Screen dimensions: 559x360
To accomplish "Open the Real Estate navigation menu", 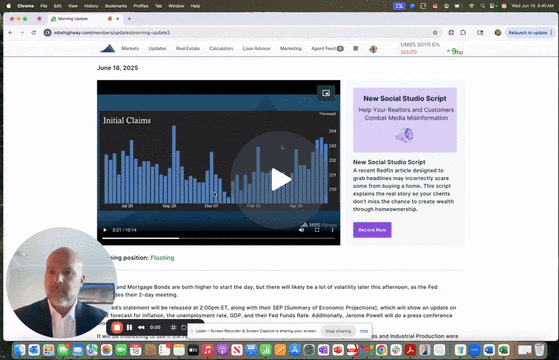I will [x=188, y=48].
